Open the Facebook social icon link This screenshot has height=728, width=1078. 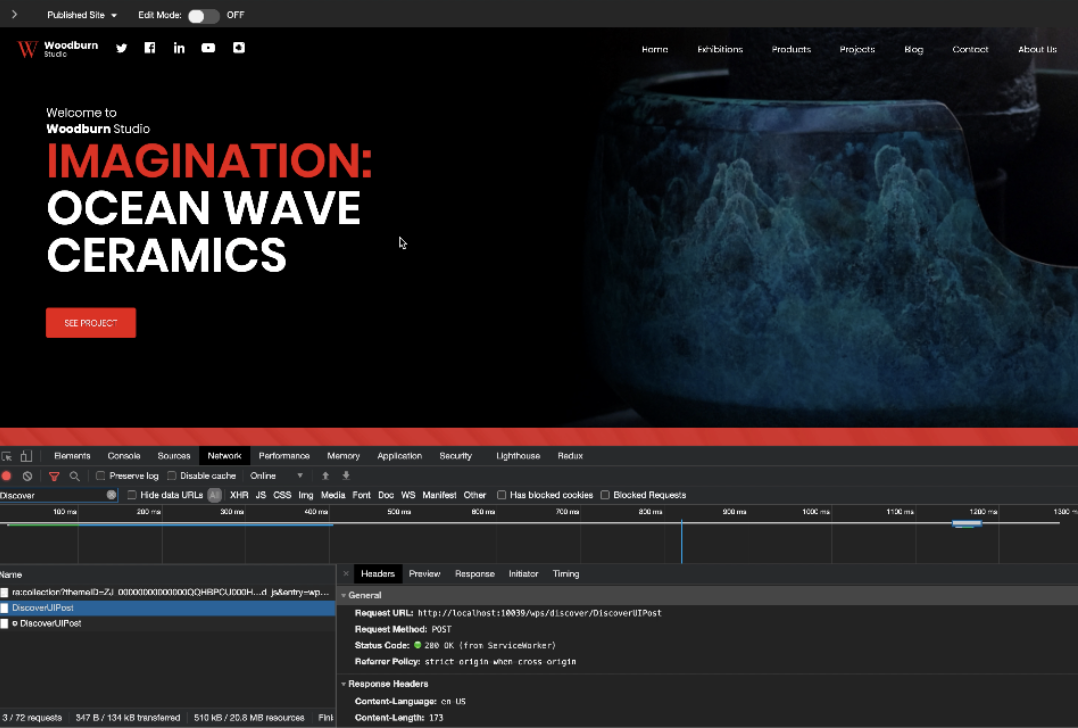tap(150, 48)
